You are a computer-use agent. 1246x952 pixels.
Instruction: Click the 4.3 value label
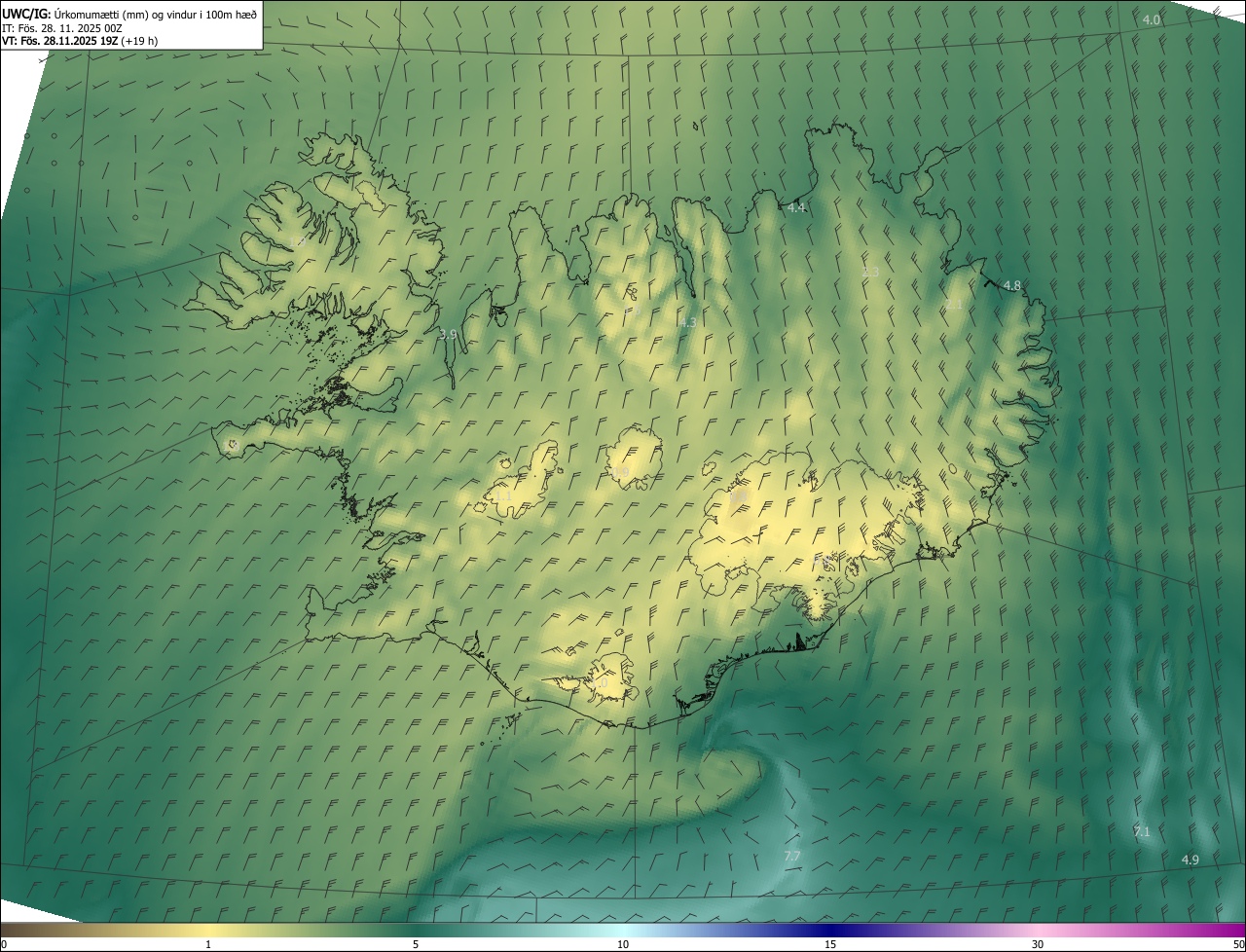(x=688, y=322)
